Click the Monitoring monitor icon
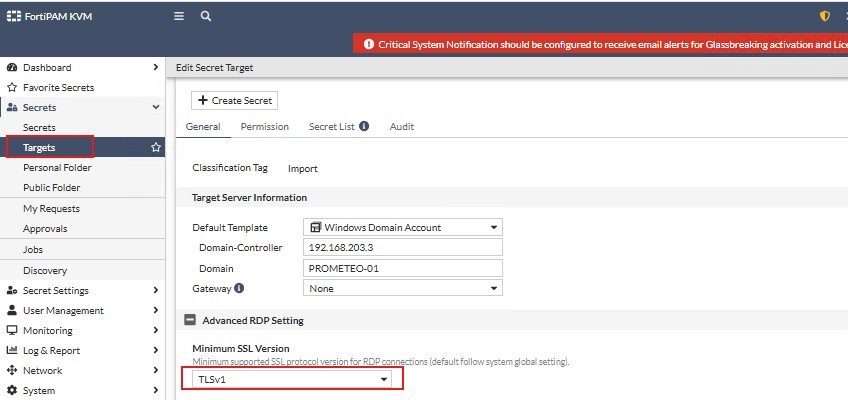Viewport: 848px width, 400px height. click(12, 330)
